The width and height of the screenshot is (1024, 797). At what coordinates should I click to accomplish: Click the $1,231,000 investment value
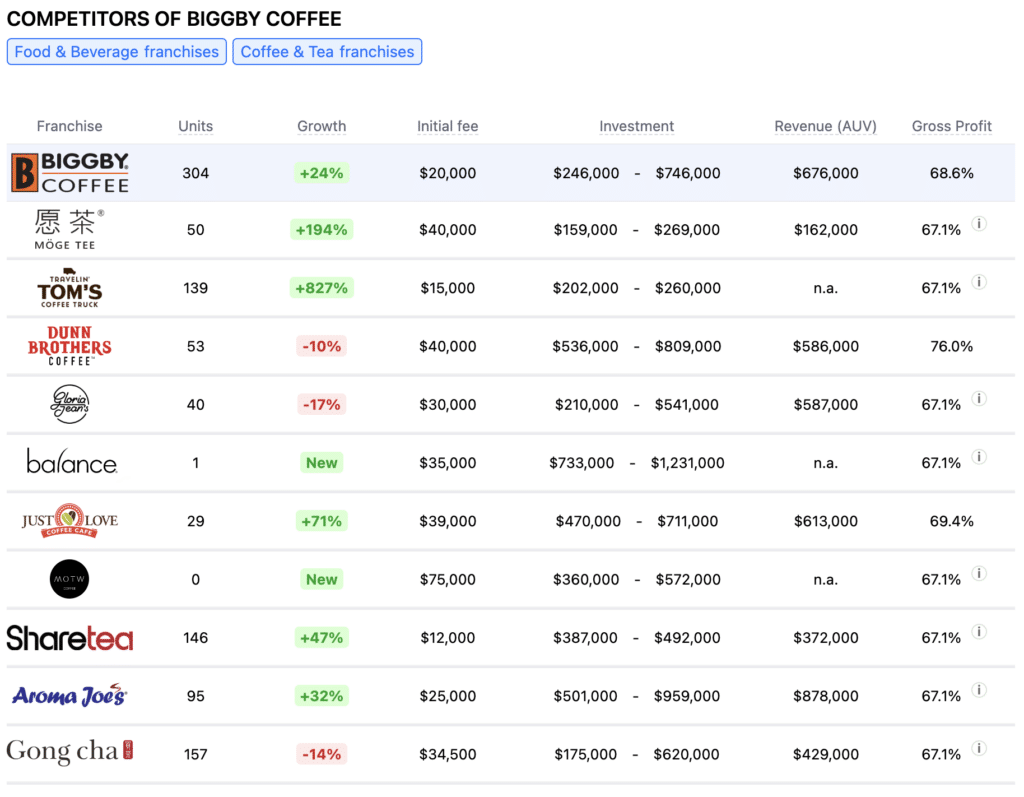[x=687, y=463]
